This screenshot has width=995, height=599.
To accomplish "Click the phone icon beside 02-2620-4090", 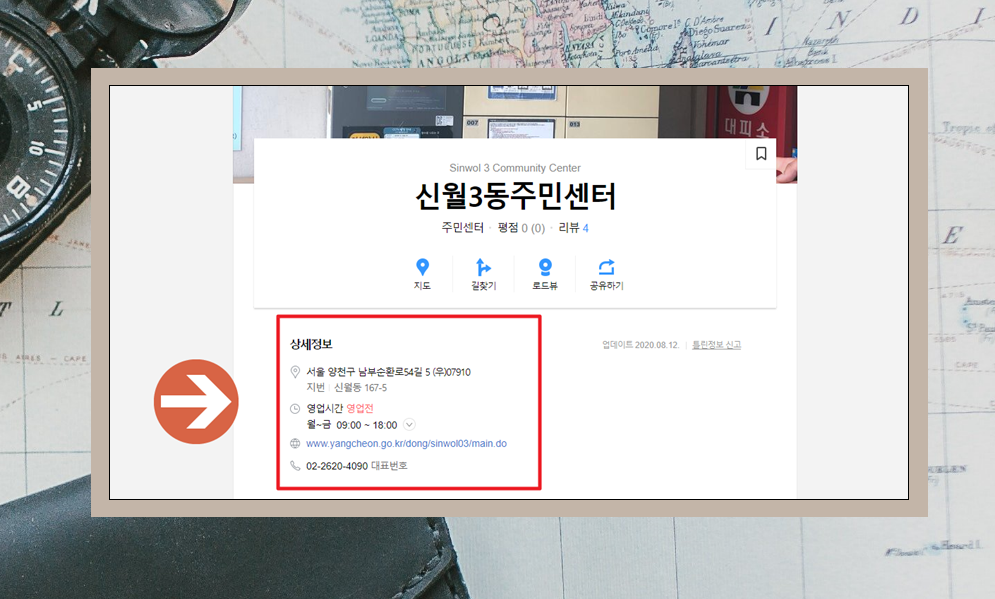I will [x=294, y=466].
